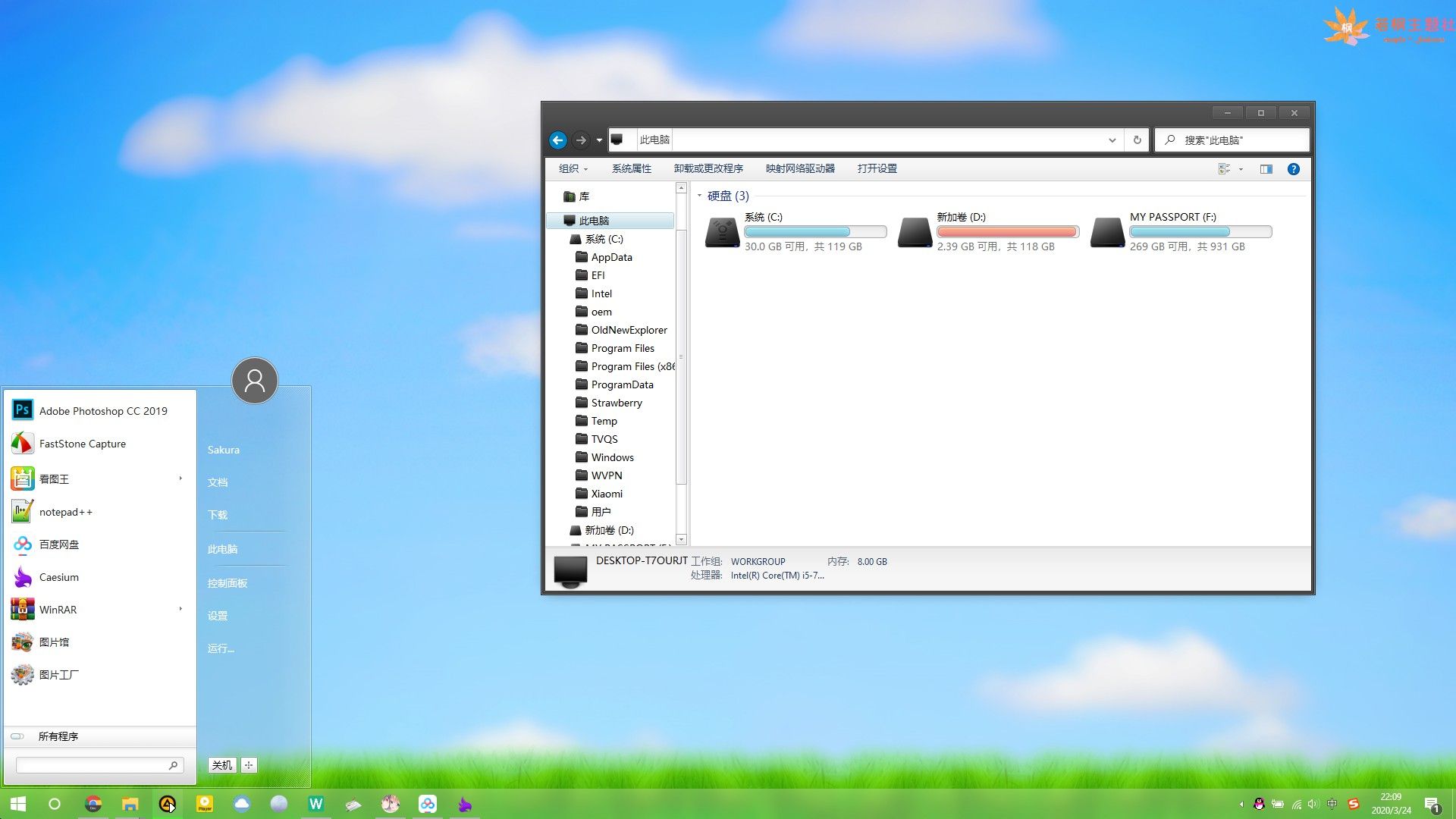Expand the 看图王 submenu arrow
This screenshot has height=819, width=1456.
(x=180, y=479)
